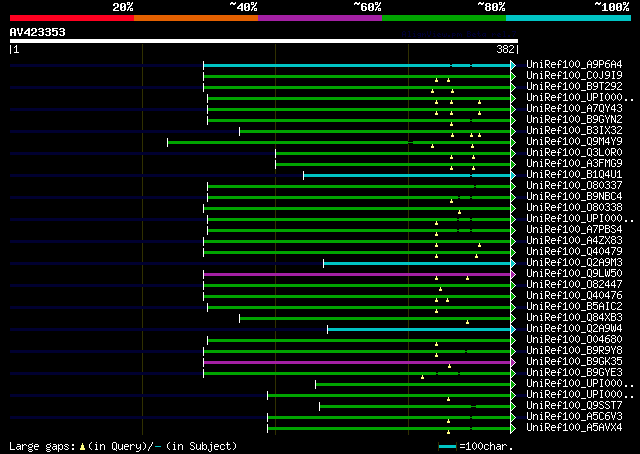Select the UniRef100_O80338 label
Screen dimensions: 640x454
574,208
